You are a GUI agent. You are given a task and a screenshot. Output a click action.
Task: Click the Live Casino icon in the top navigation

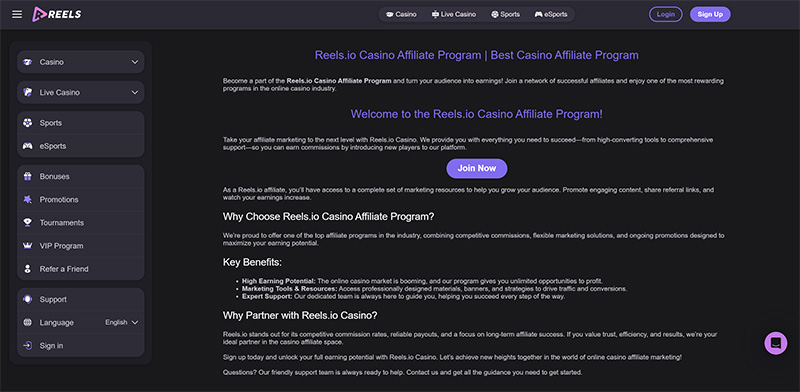pos(435,14)
